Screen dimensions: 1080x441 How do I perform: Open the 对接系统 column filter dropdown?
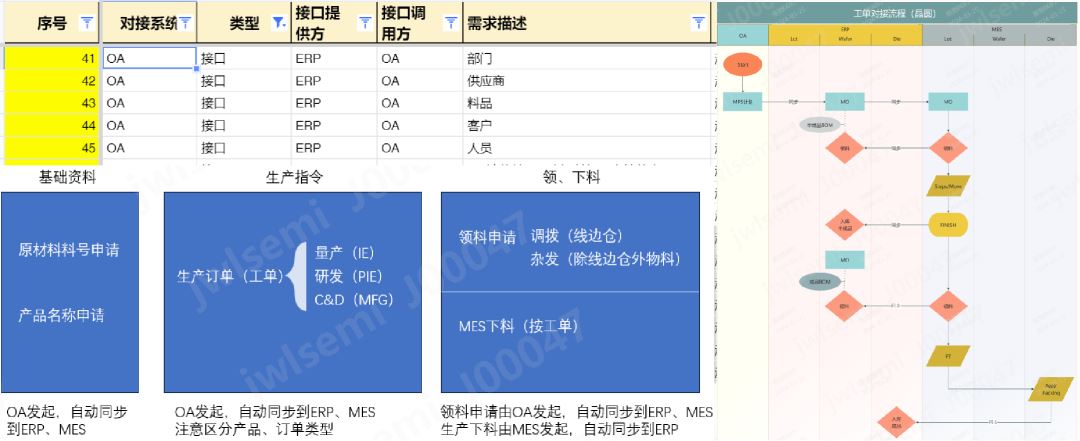[185, 22]
